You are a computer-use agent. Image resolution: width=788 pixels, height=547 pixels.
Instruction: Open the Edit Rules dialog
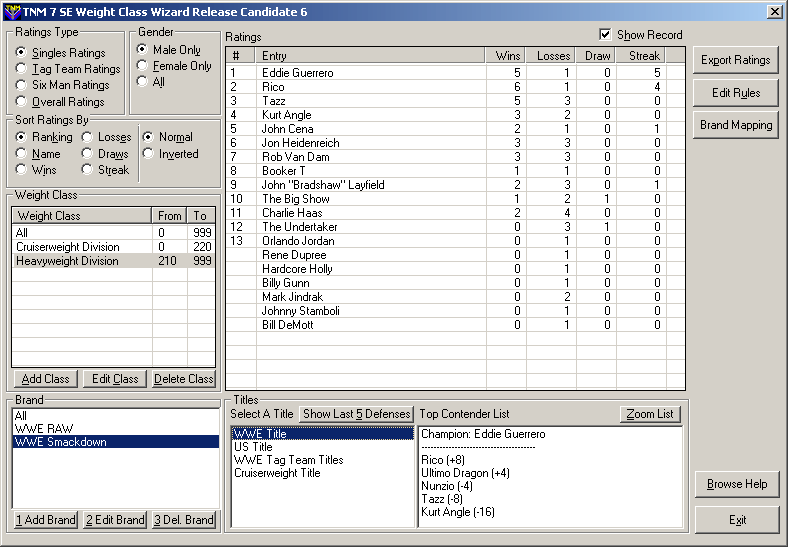pos(735,93)
